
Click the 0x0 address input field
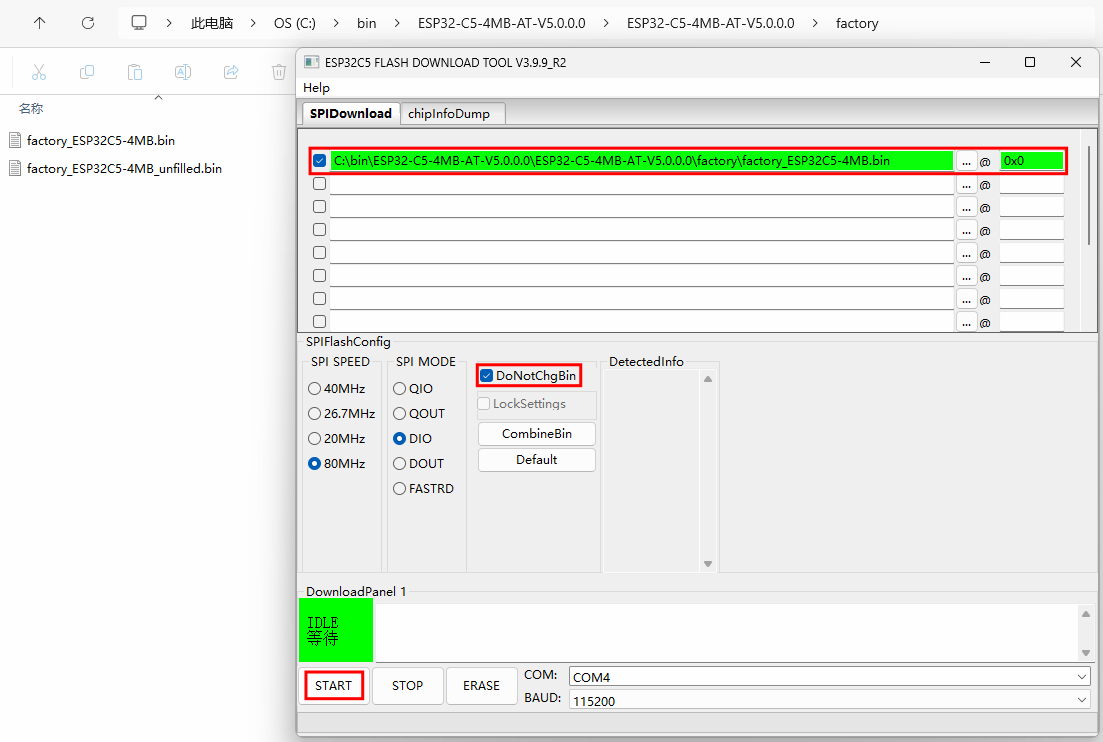pos(1031,161)
